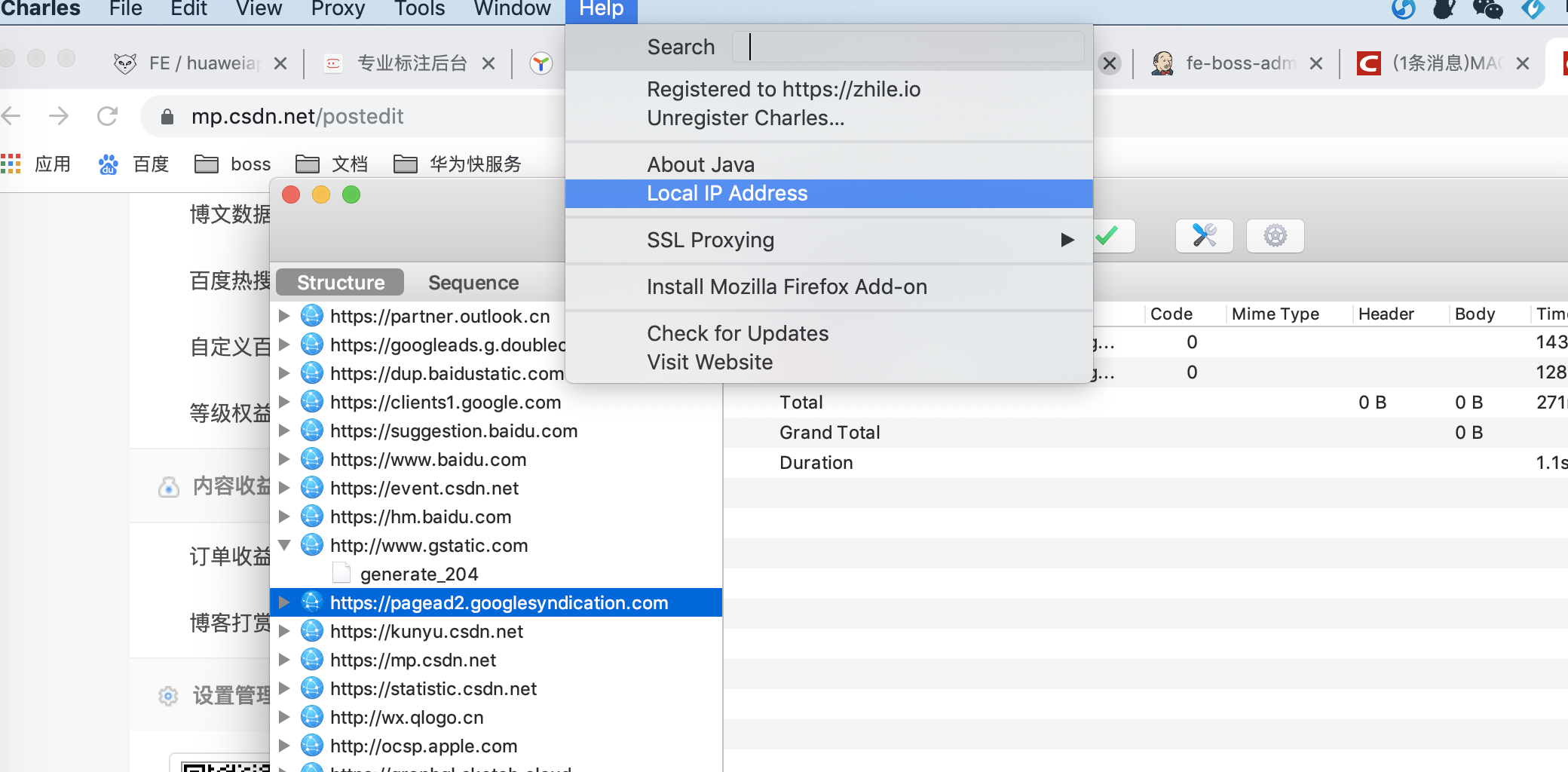Open the boss bookmarks folder
The image size is (1568, 772).
(x=233, y=164)
